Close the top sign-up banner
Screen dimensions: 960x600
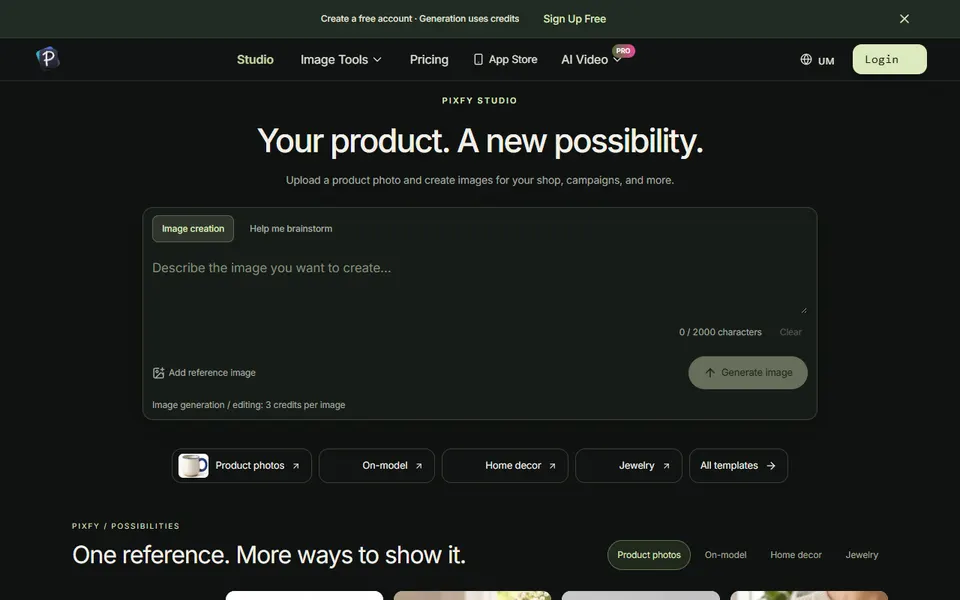[904, 19]
